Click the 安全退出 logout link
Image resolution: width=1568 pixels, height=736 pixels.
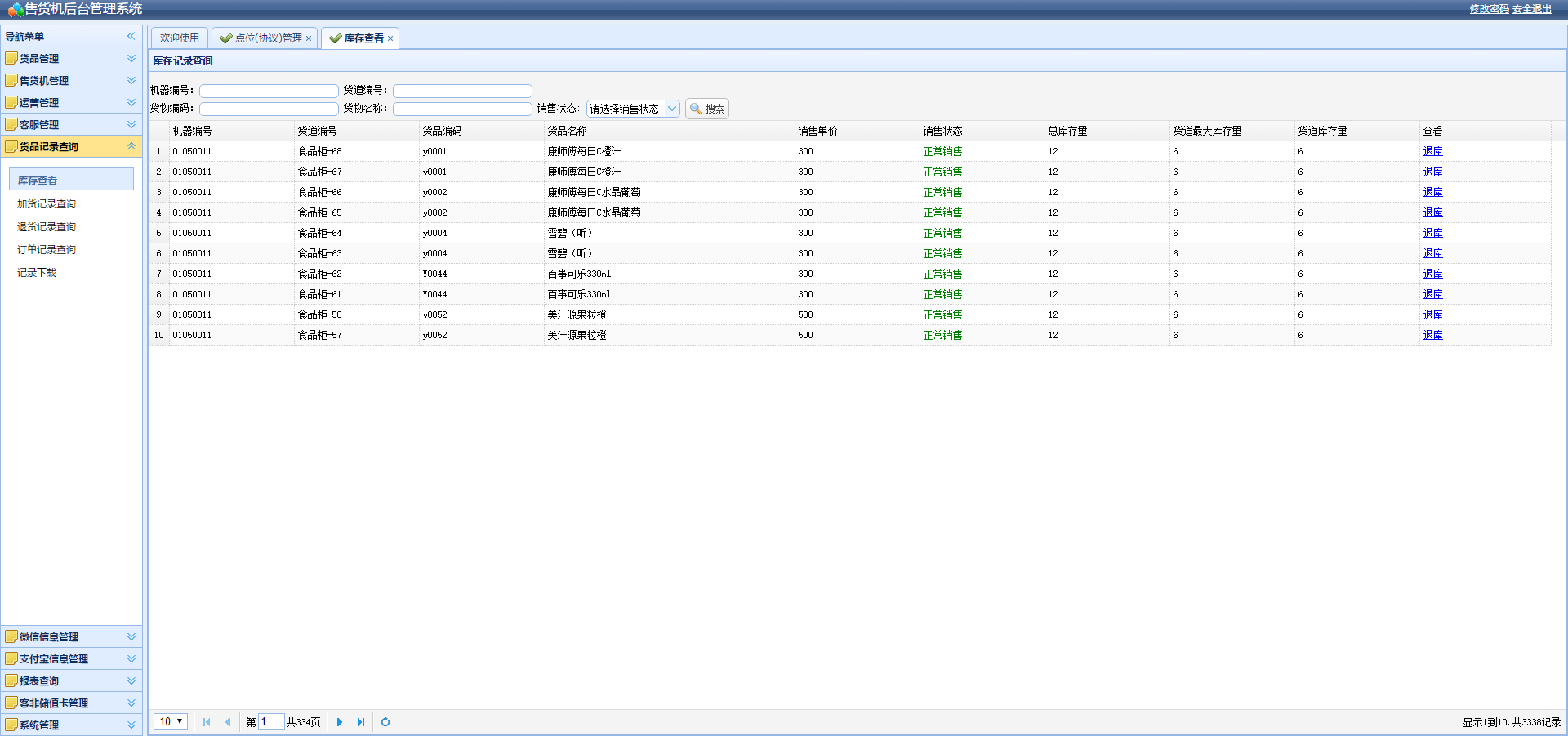pos(1532,9)
